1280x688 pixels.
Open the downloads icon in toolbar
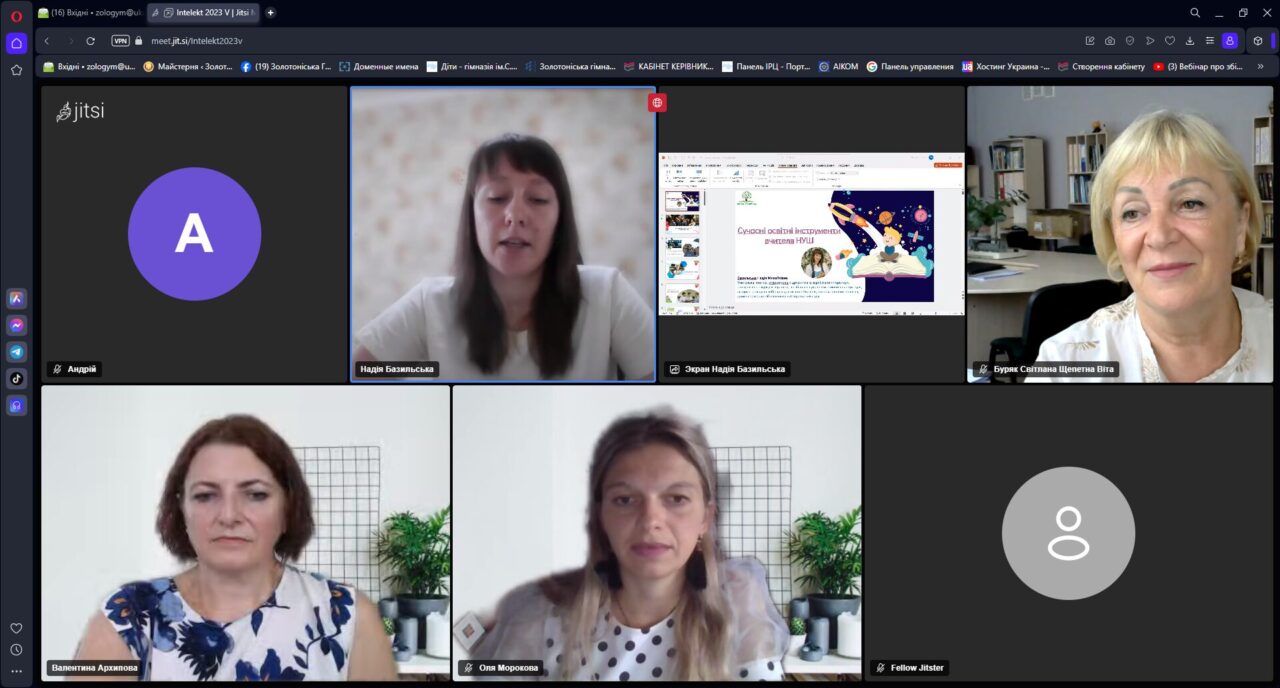pos(1190,41)
